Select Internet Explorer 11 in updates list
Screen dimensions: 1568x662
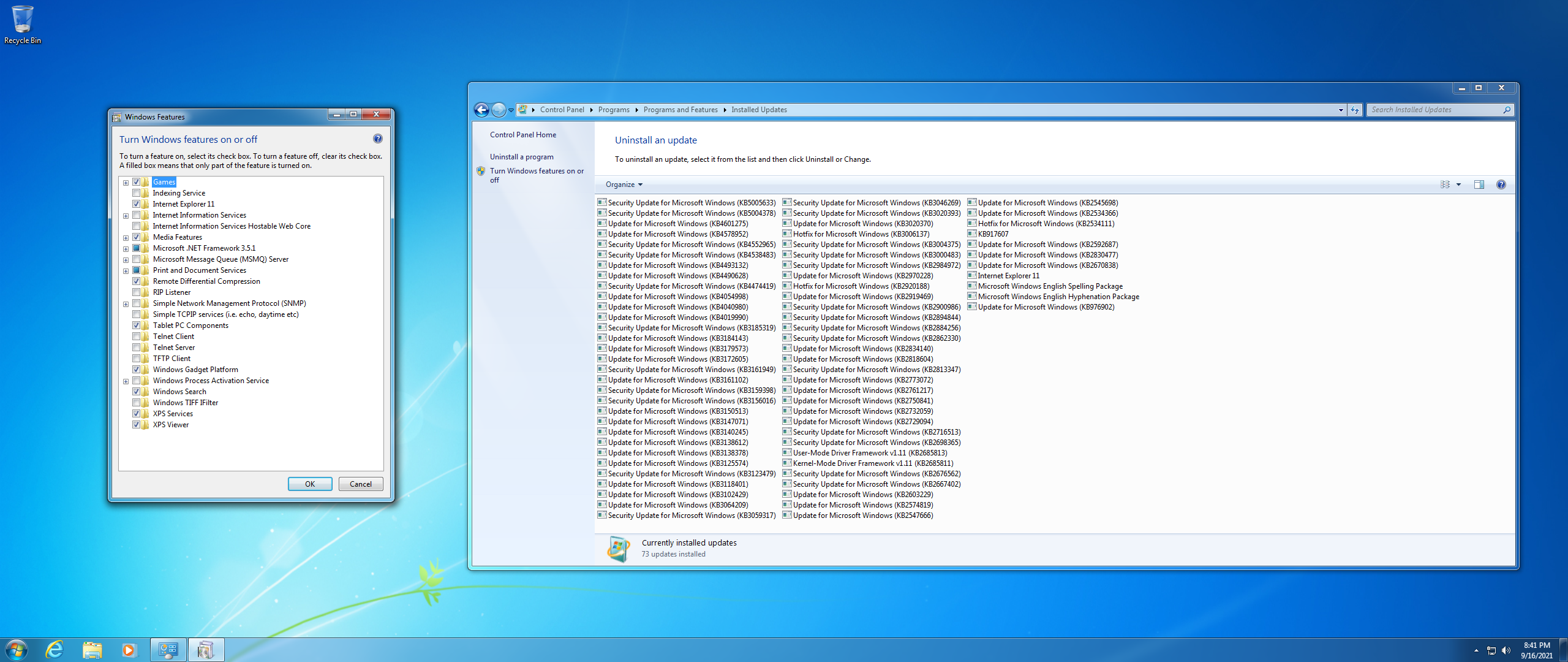pos(1003,276)
